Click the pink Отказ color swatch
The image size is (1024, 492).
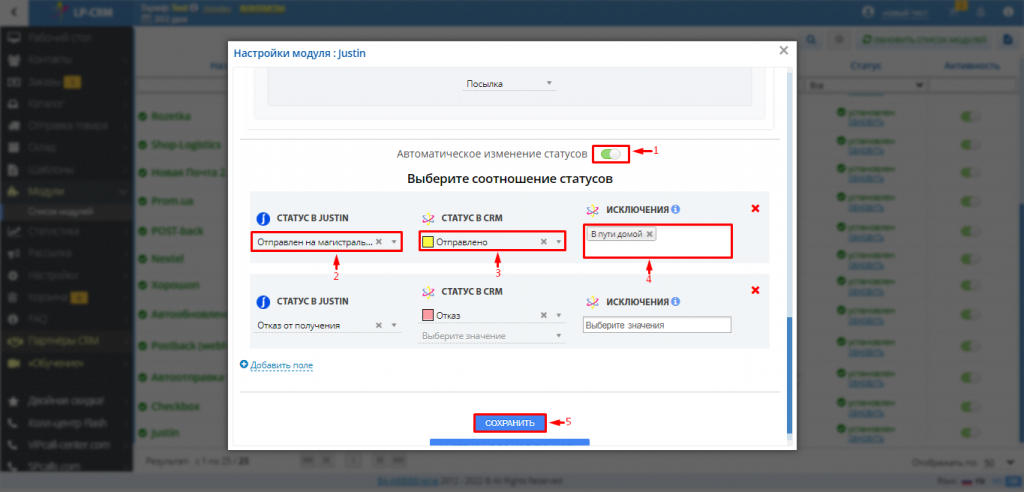click(x=428, y=316)
